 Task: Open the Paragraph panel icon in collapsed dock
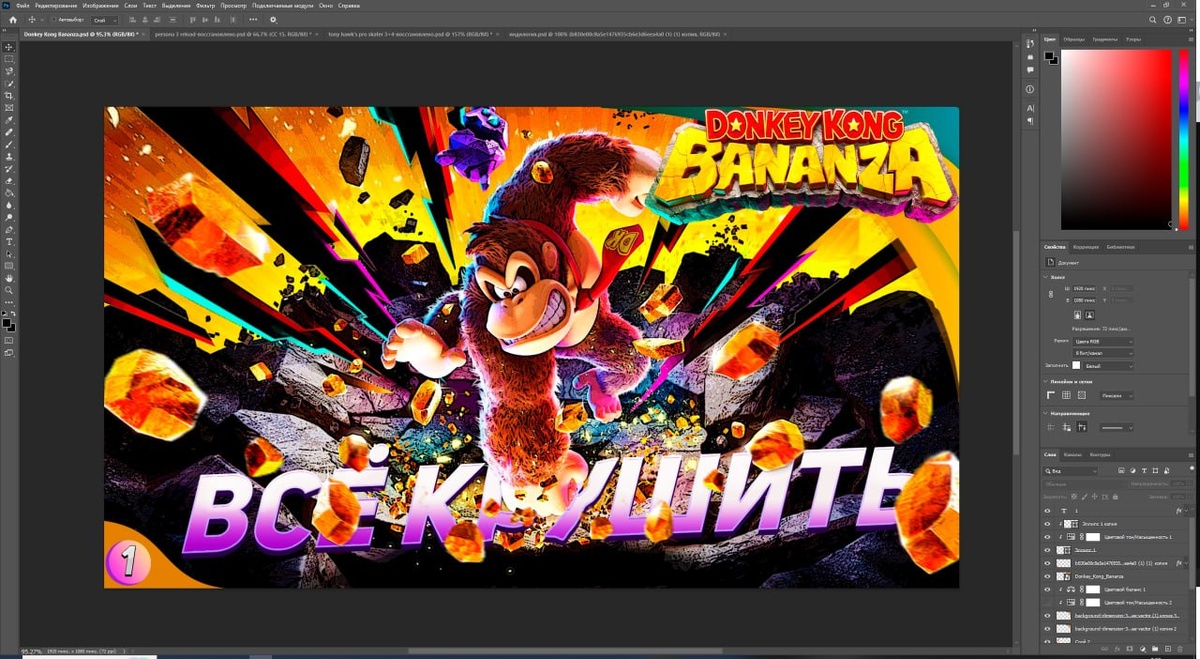coord(1030,120)
